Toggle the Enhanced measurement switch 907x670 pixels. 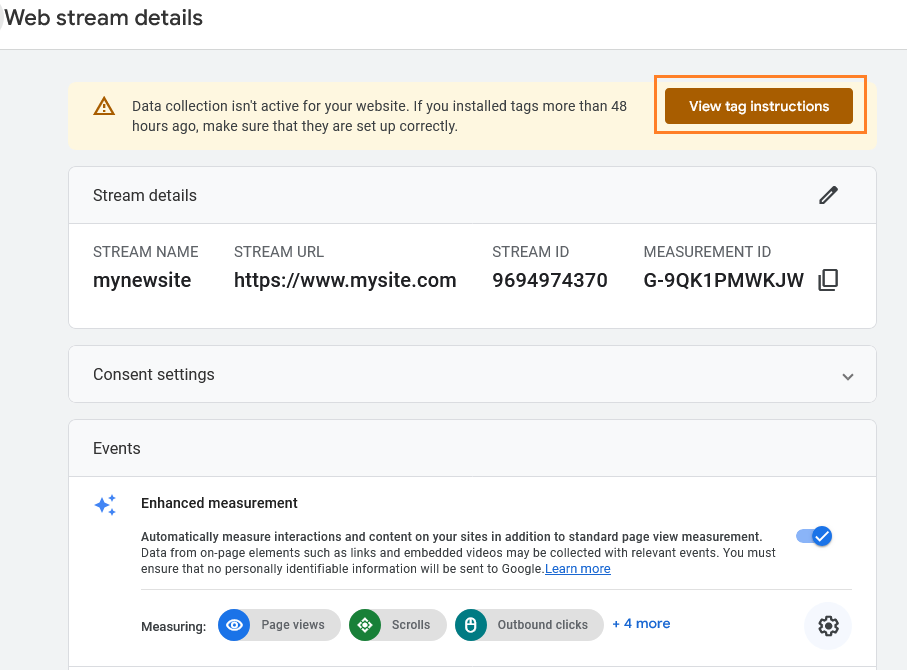(814, 536)
